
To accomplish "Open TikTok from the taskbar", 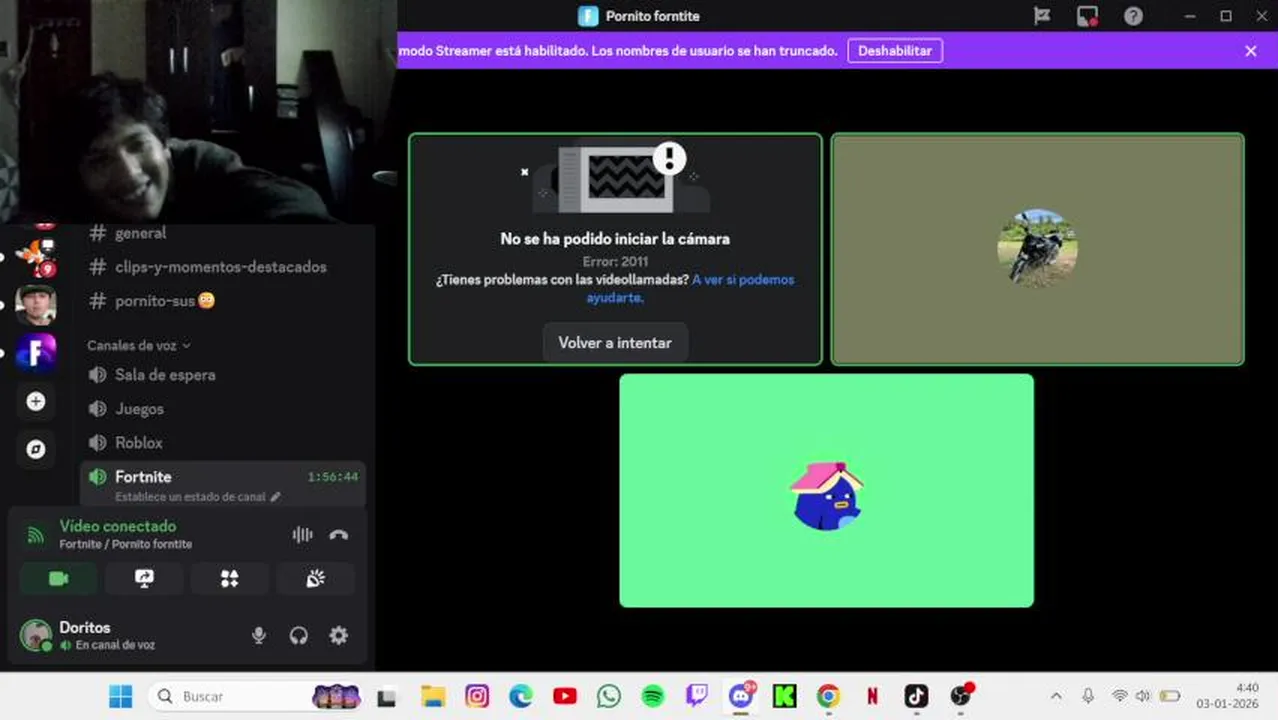I will pos(916,696).
